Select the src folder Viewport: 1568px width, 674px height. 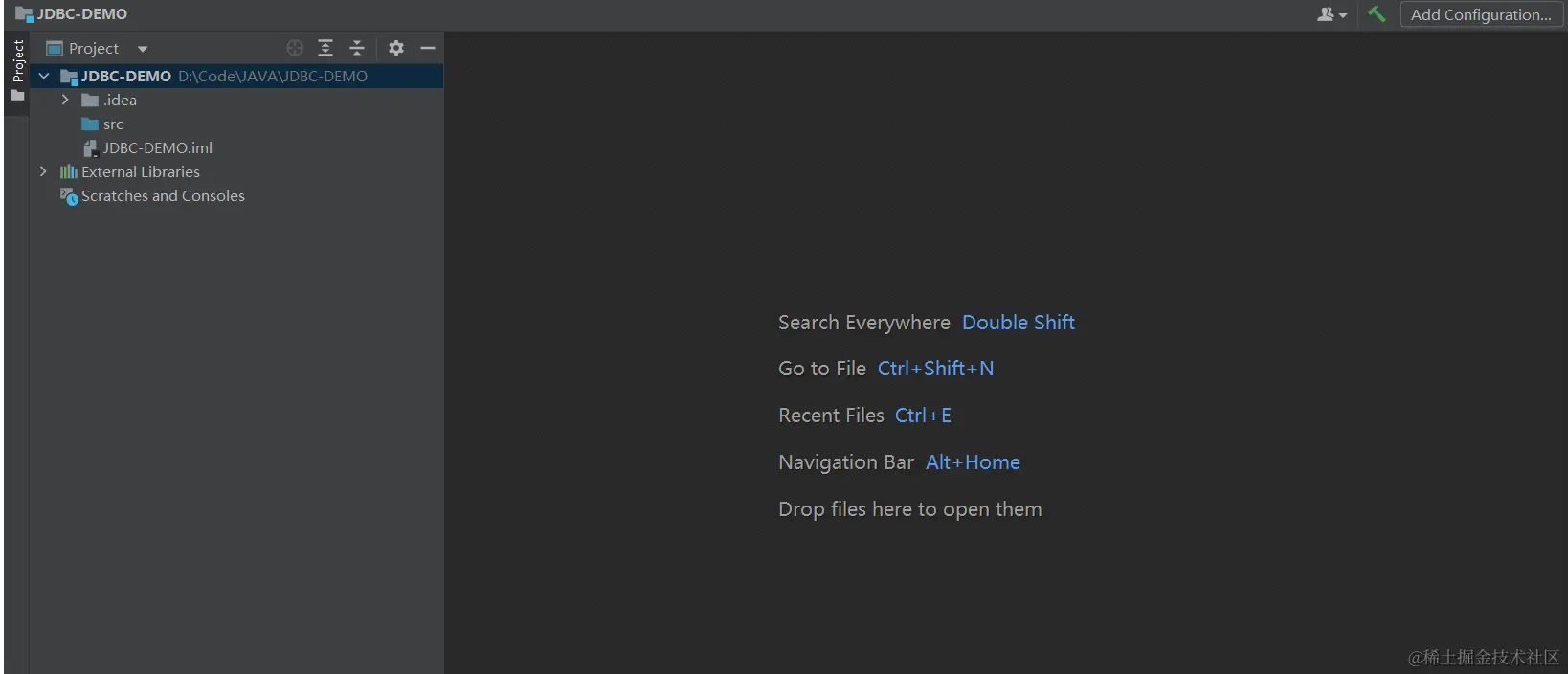(x=113, y=124)
